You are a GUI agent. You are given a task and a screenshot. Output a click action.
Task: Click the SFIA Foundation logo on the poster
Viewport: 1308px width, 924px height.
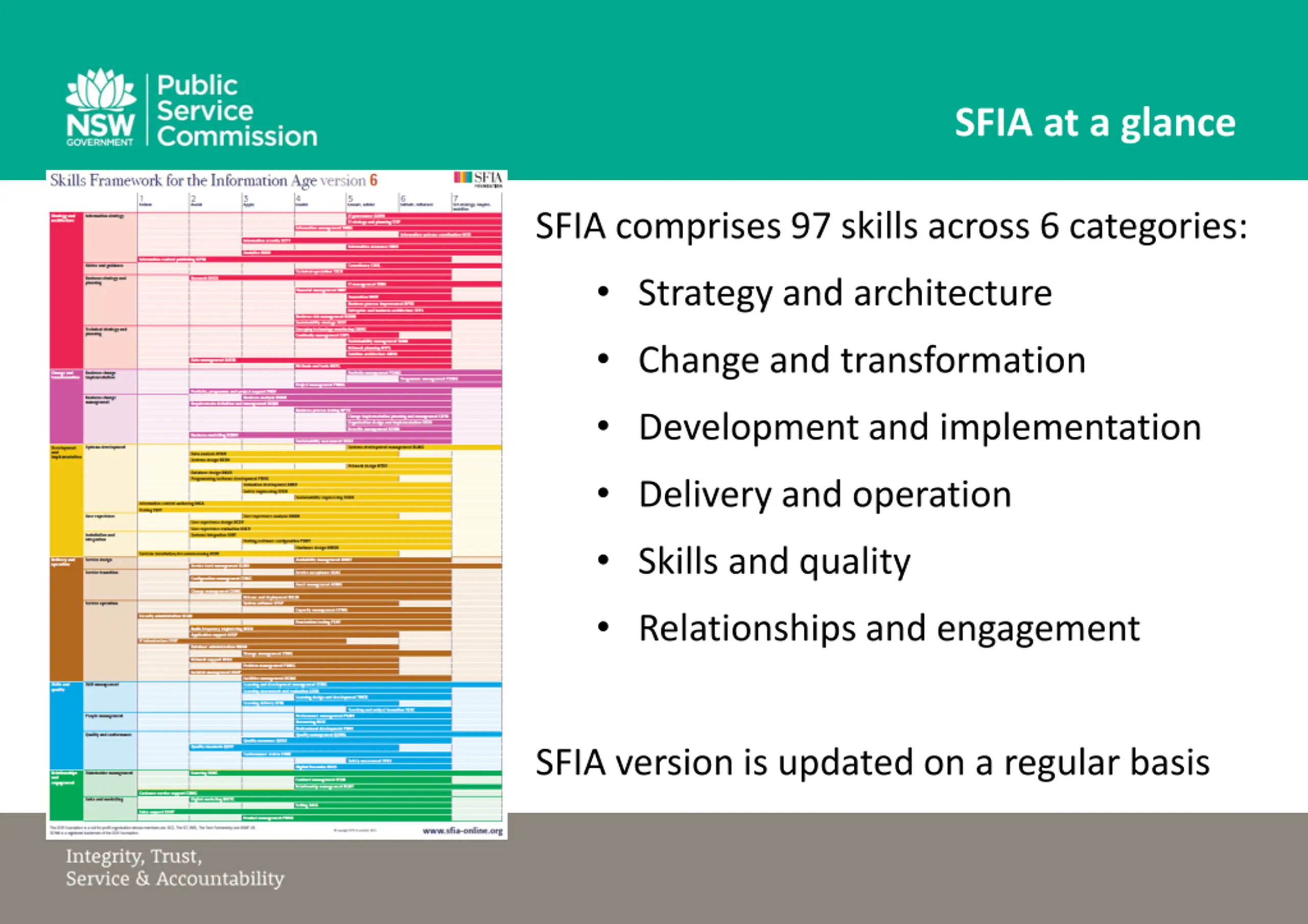(477, 179)
